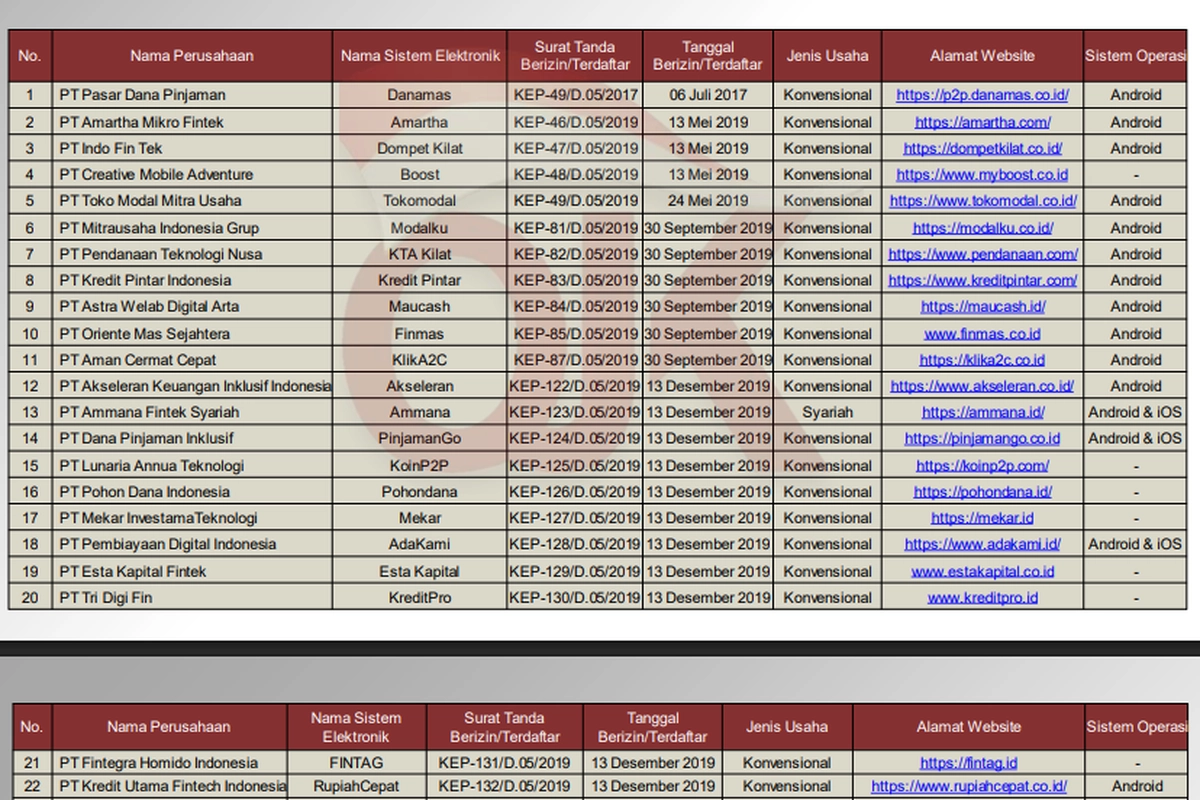Open the ammana.id link

982,412
